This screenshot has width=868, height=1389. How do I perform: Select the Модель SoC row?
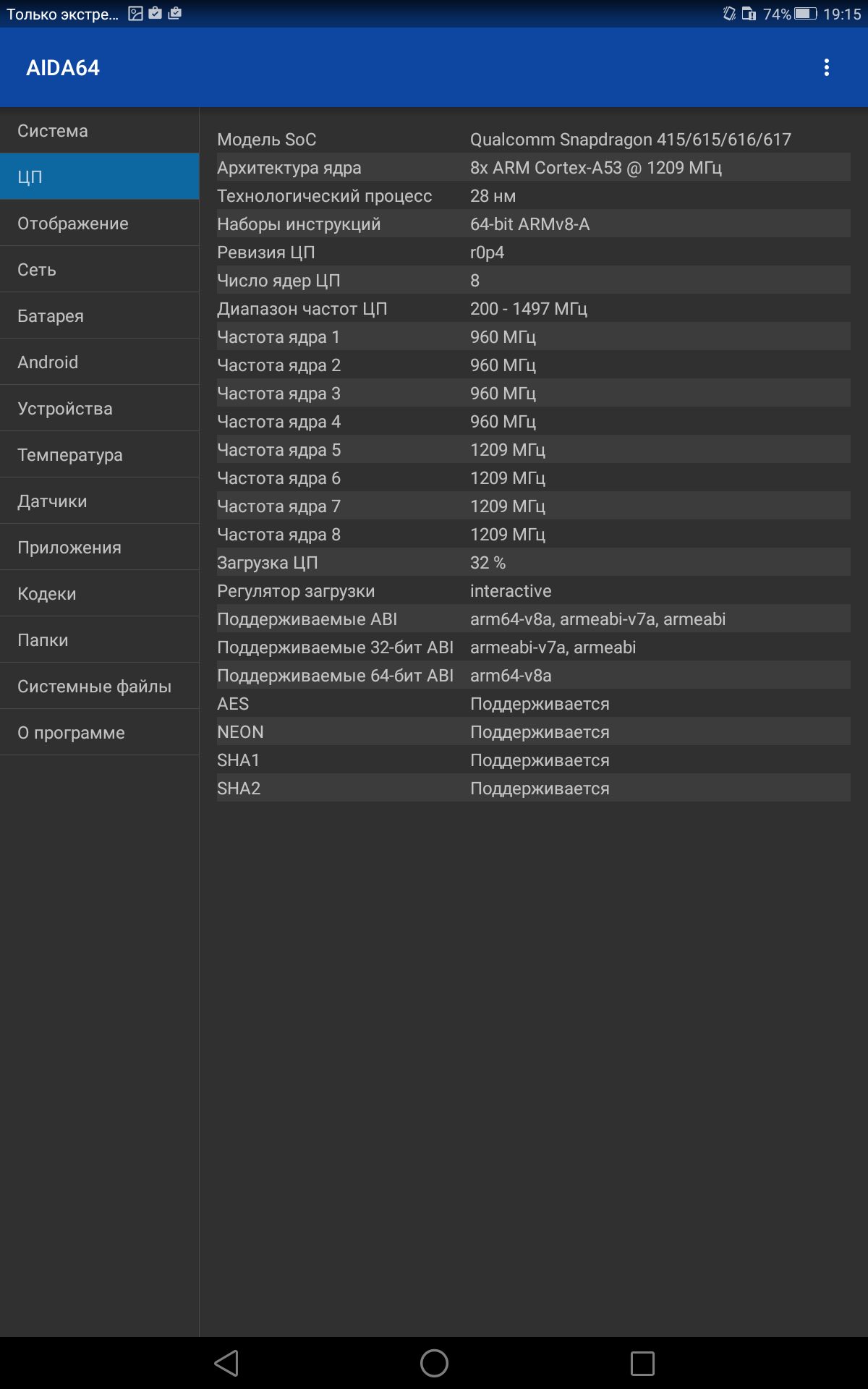point(534,139)
